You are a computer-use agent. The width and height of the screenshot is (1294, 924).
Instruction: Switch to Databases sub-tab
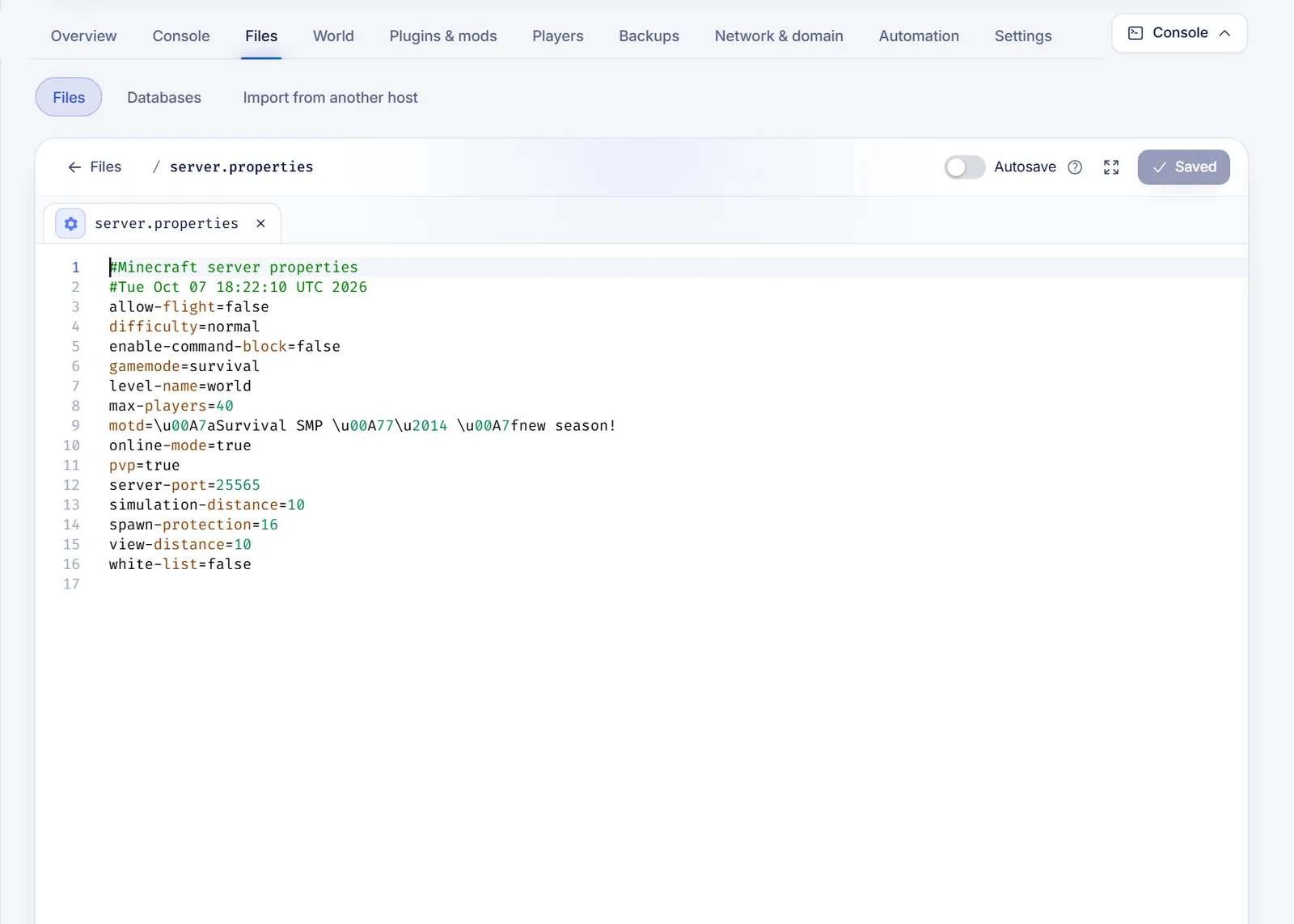pos(164,98)
